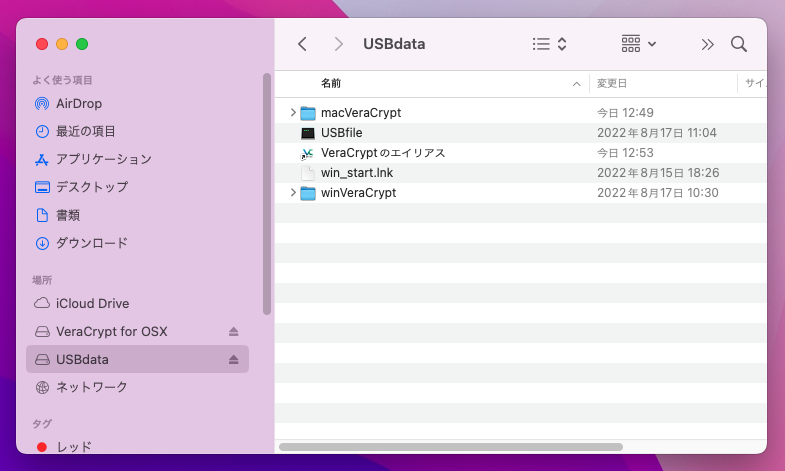Select the VeraCrypt alias file icon
The image size is (785, 471).
308,153
